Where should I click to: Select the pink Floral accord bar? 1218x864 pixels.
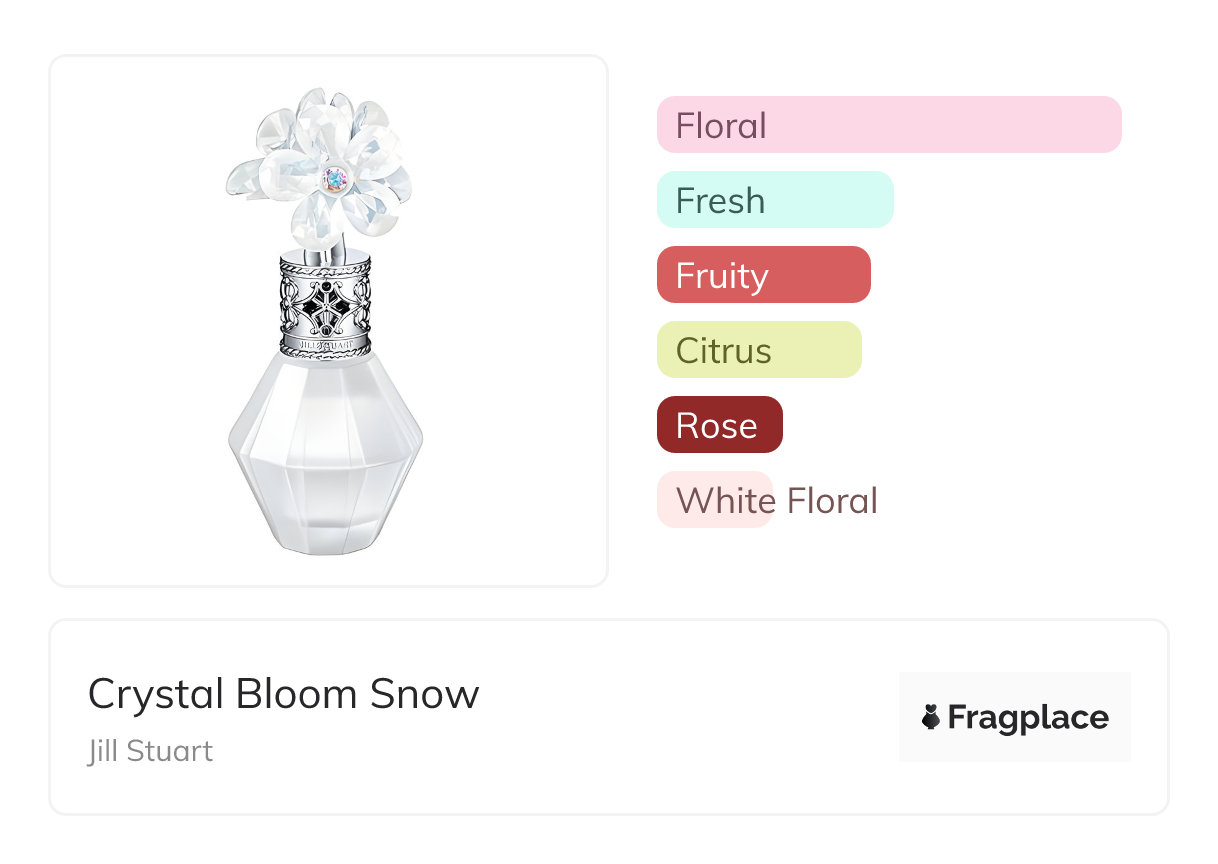tap(888, 125)
